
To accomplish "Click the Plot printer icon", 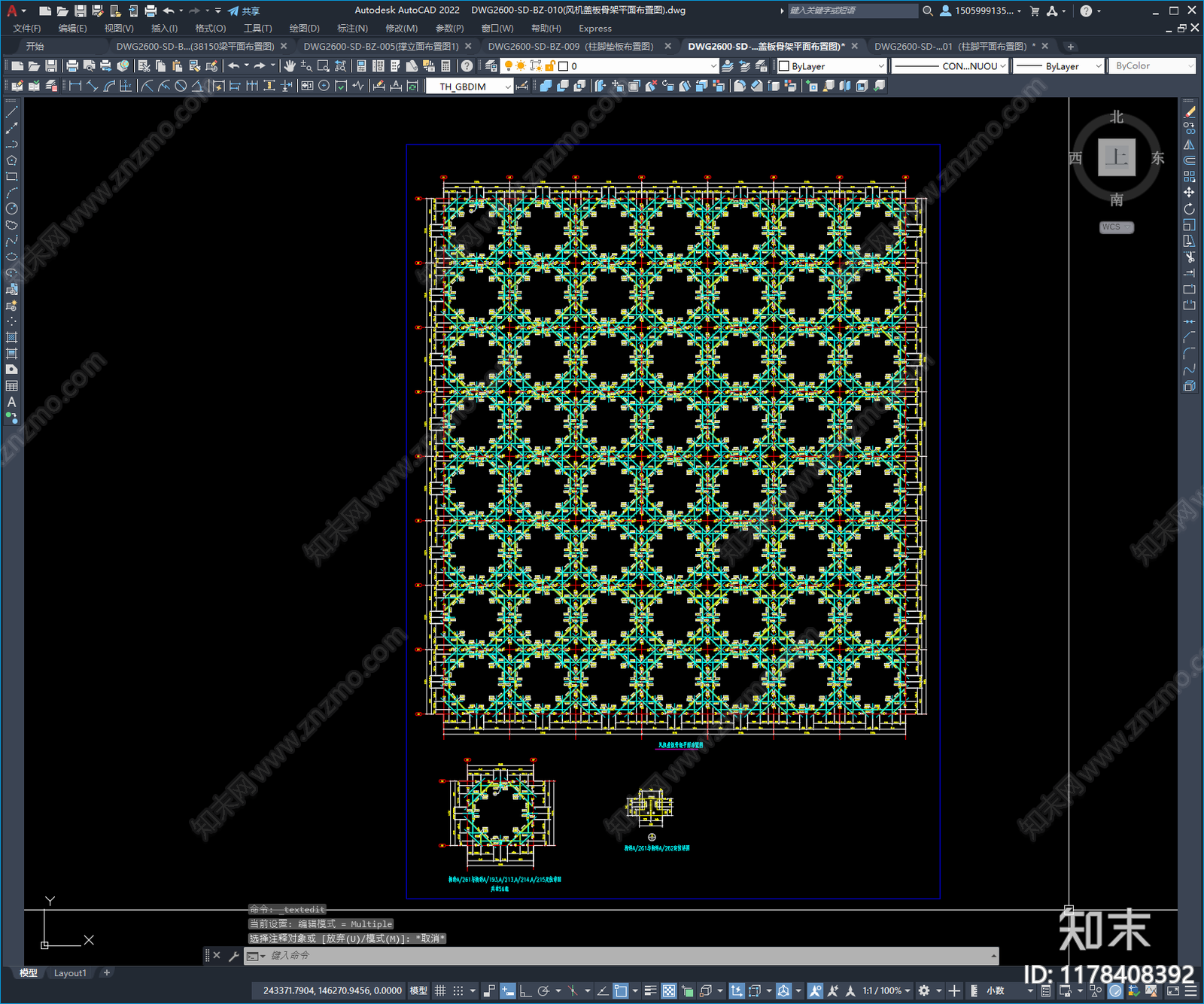I will point(72,66).
